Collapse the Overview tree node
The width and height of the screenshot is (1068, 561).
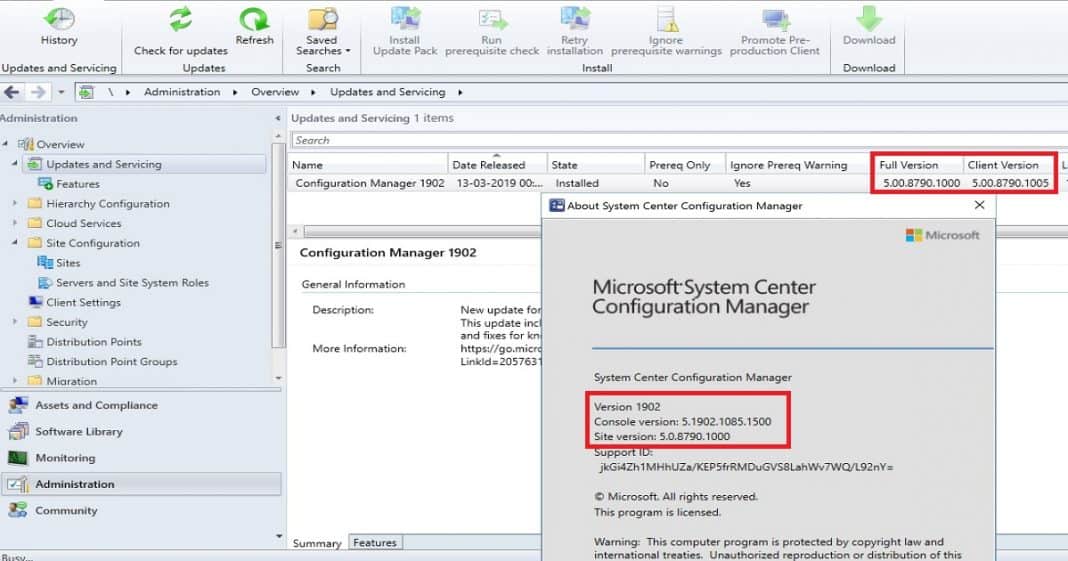pos(5,144)
